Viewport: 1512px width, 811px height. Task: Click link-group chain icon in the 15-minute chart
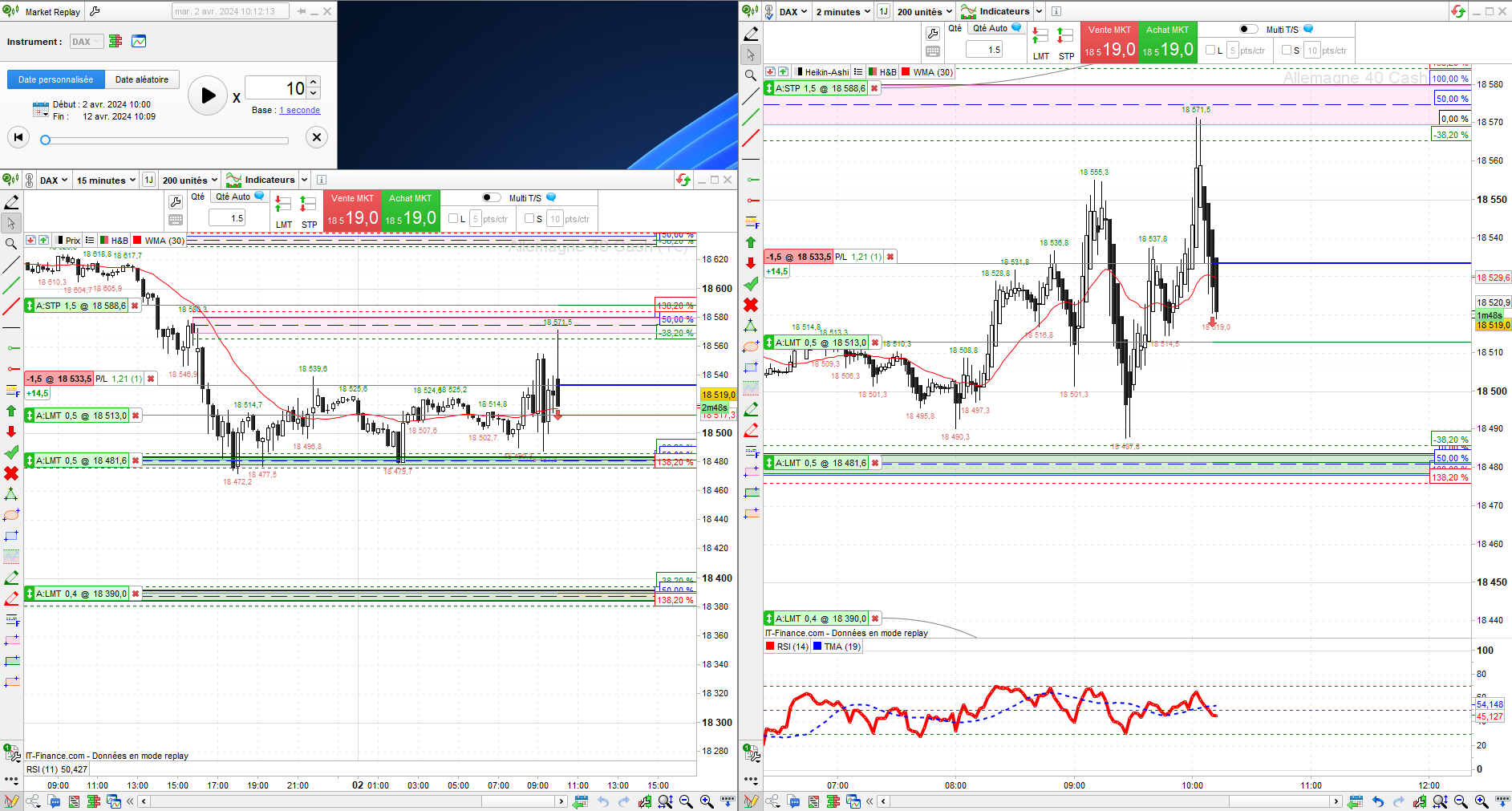tap(30, 180)
